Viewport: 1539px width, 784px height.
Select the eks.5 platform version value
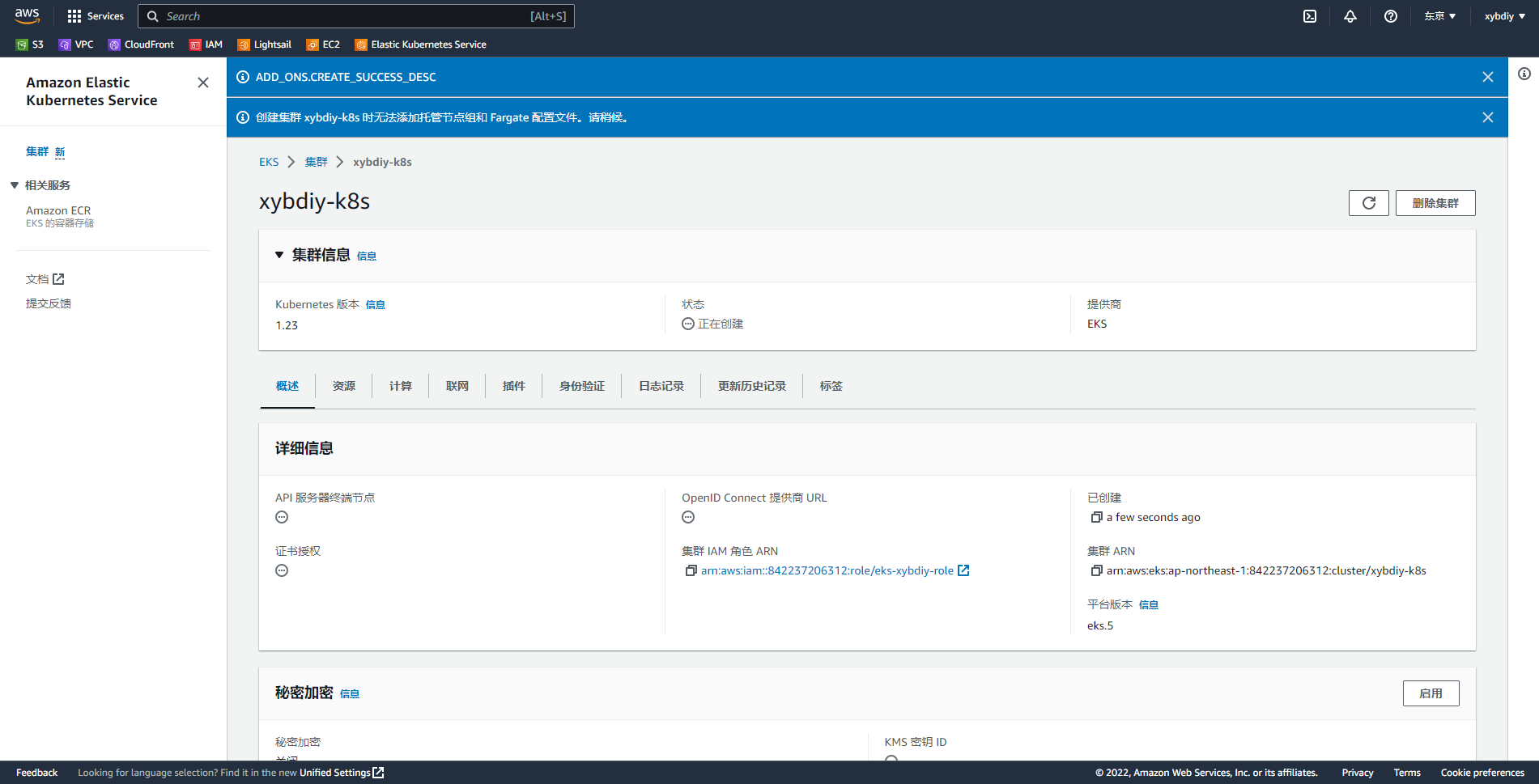pyautogui.click(x=1100, y=625)
